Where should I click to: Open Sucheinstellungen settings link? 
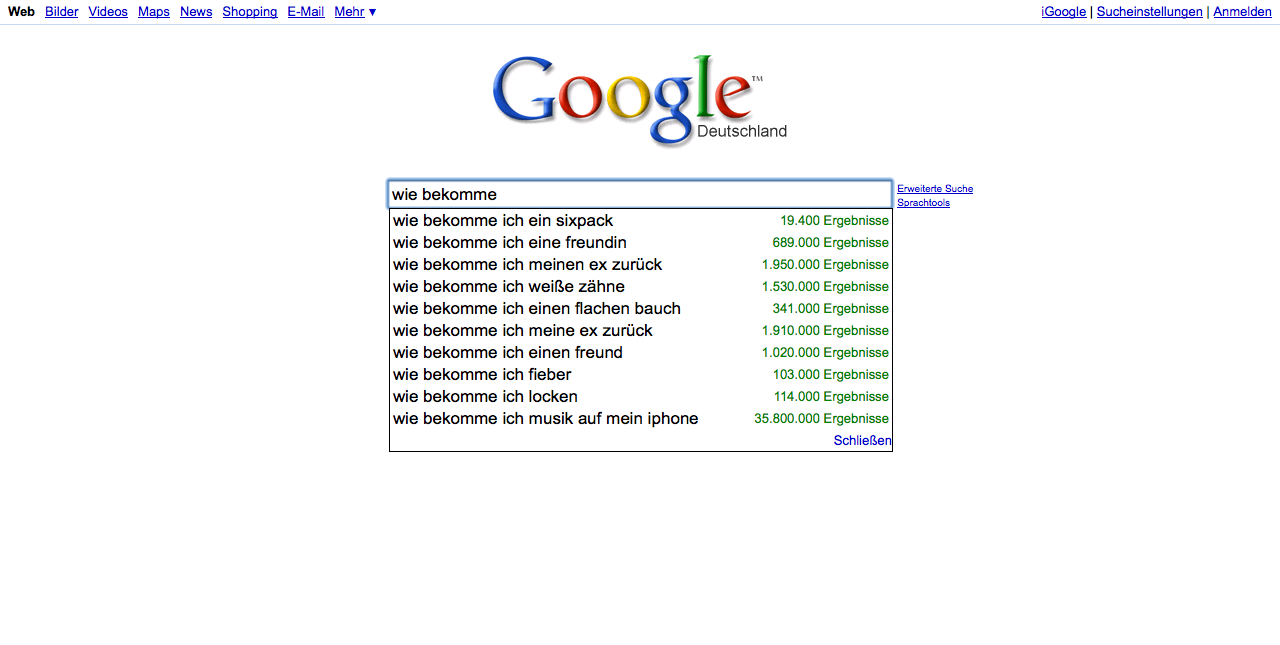click(1150, 12)
